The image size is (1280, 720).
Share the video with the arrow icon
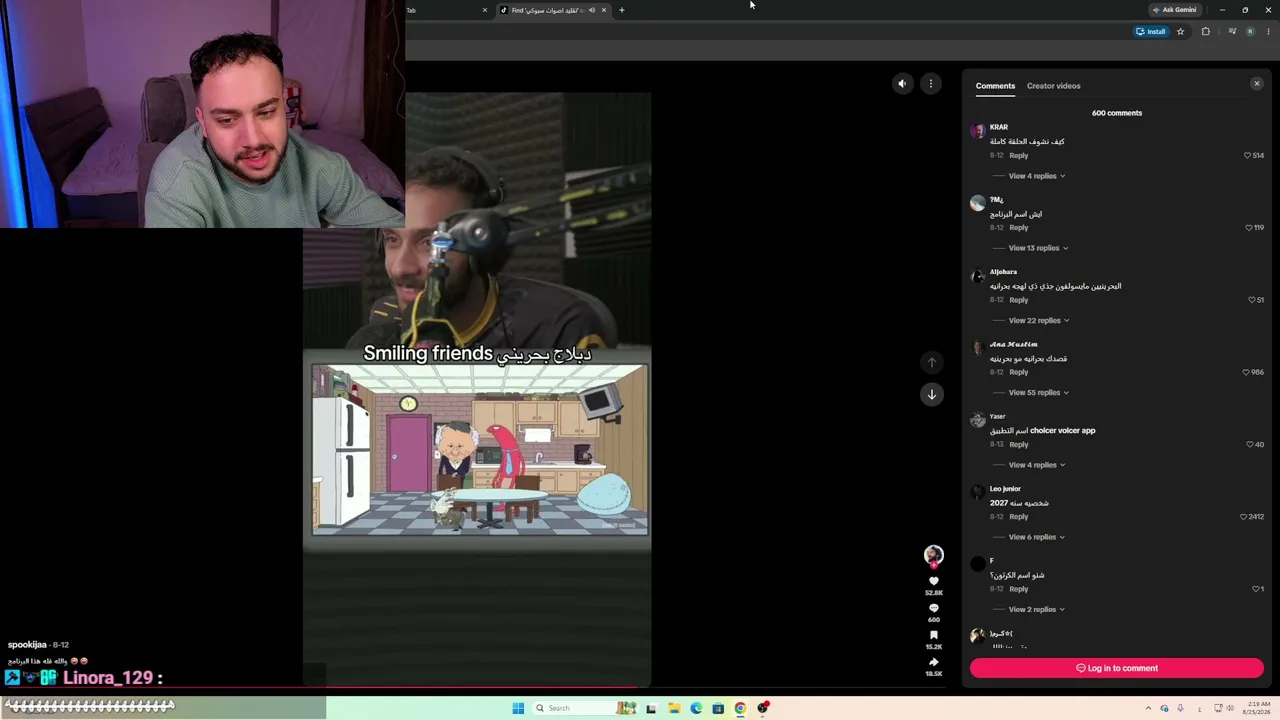[x=934, y=662]
